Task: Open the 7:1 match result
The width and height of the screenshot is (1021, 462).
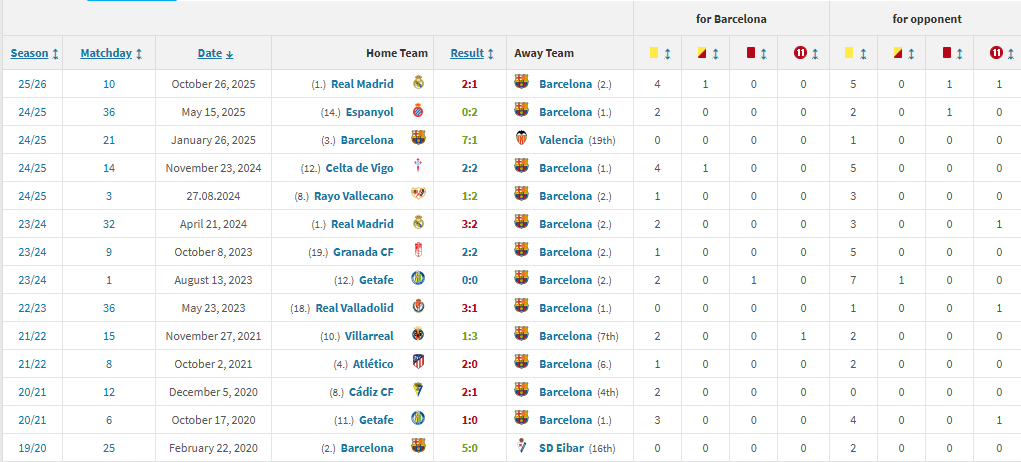Action: (x=469, y=140)
